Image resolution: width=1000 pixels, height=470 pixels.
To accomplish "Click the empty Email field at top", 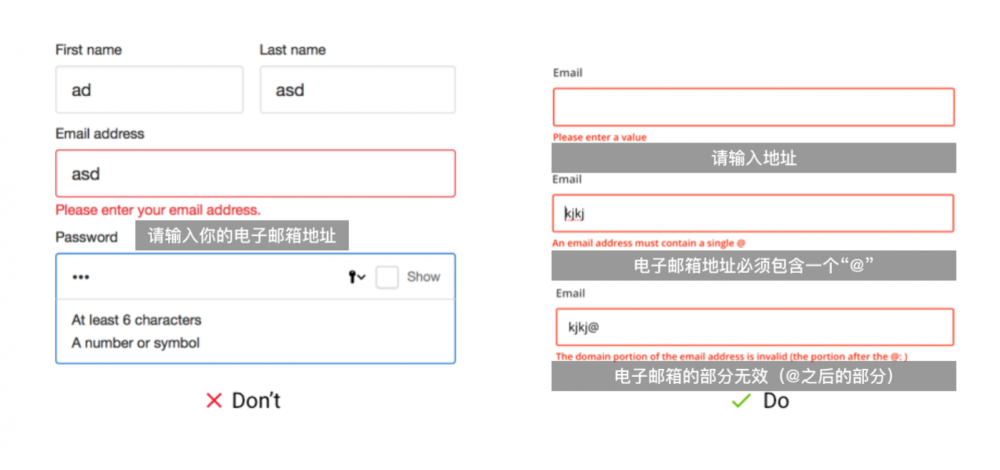I will point(753,107).
